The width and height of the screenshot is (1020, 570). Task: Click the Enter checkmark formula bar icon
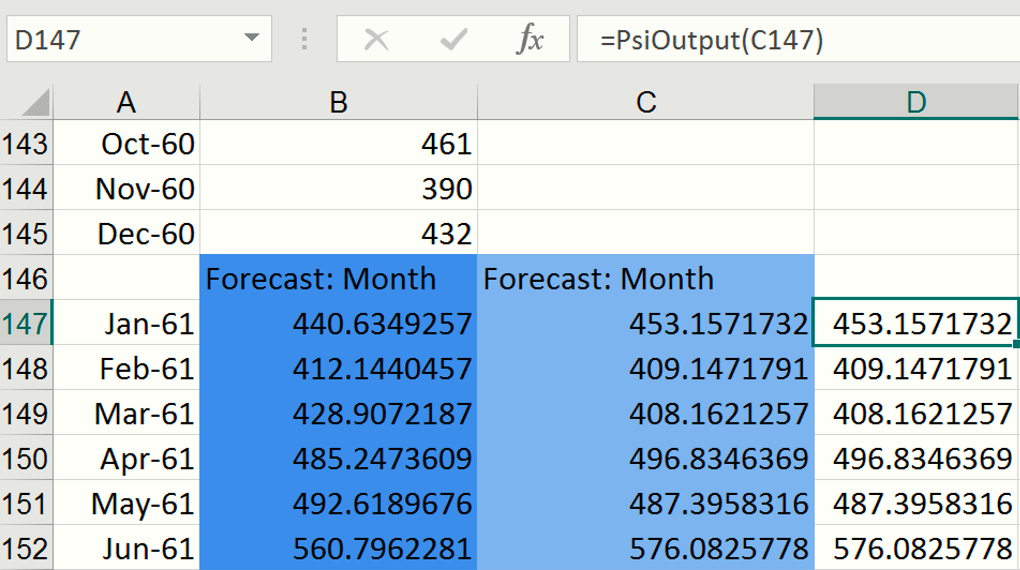tap(453, 40)
